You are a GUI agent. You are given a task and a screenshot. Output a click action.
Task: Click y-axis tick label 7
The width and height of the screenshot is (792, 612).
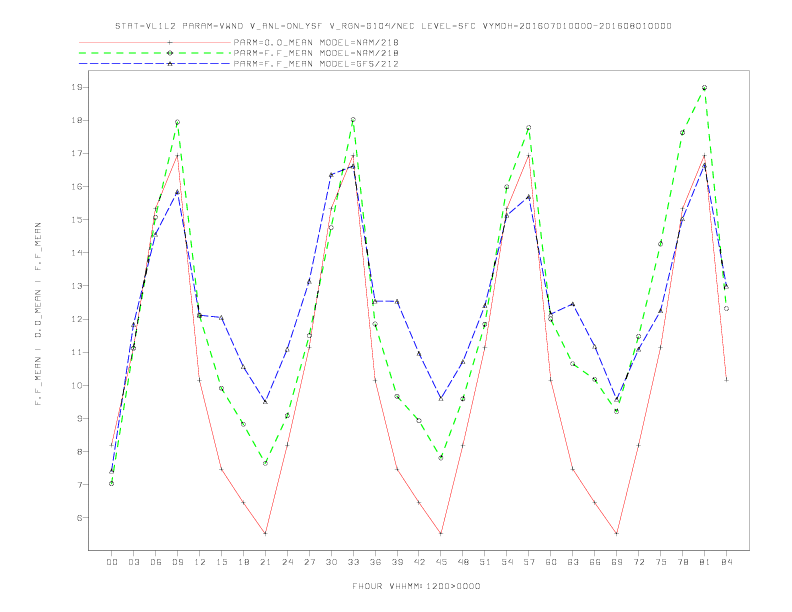click(79, 484)
